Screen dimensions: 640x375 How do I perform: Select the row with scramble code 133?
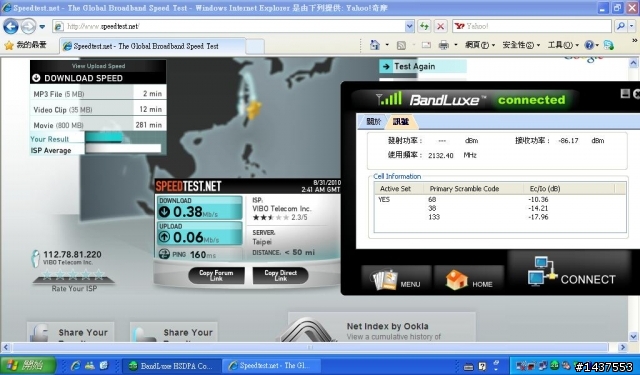pos(500,217)
